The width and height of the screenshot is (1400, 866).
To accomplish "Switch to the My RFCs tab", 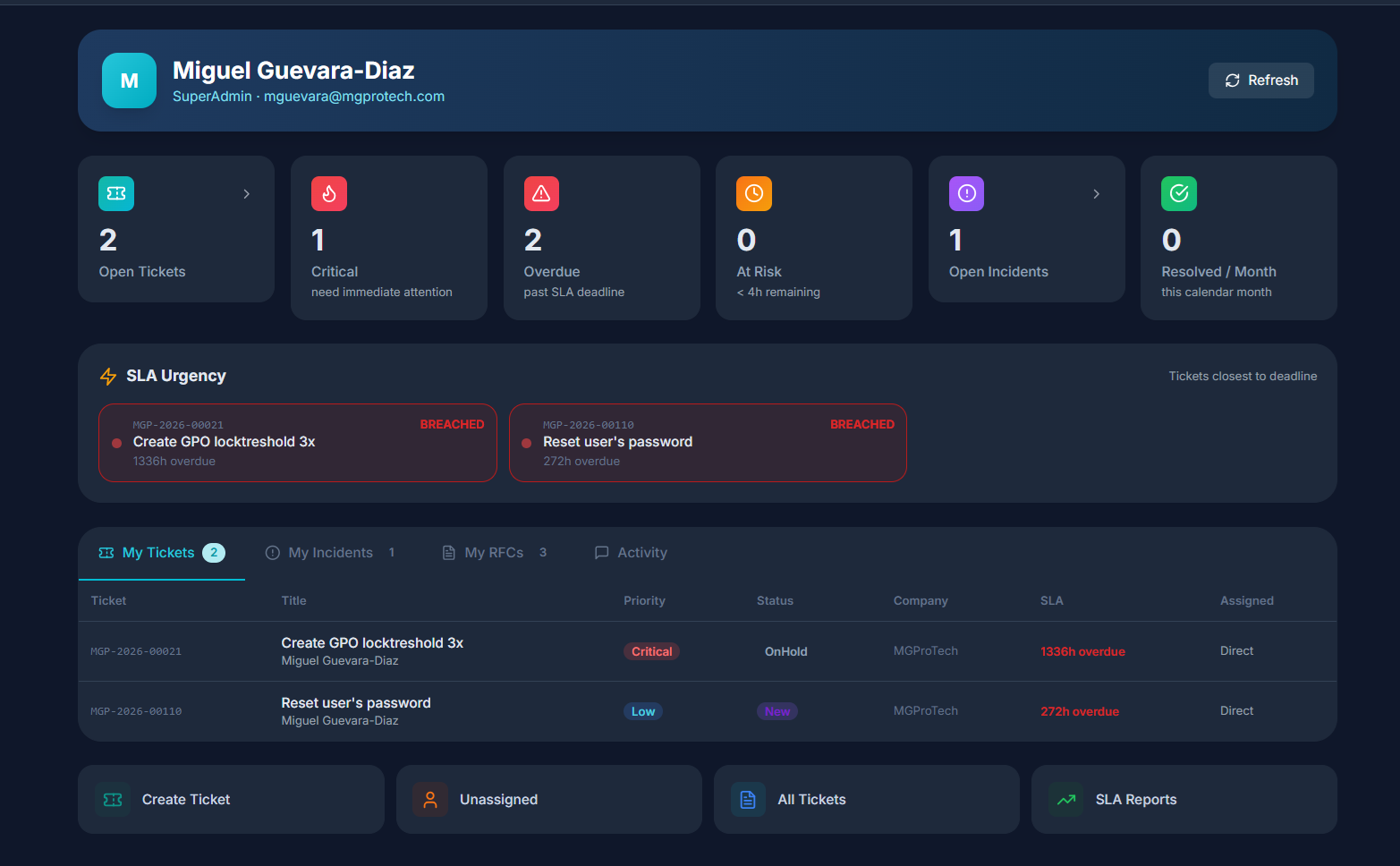I will click(495, 553).
